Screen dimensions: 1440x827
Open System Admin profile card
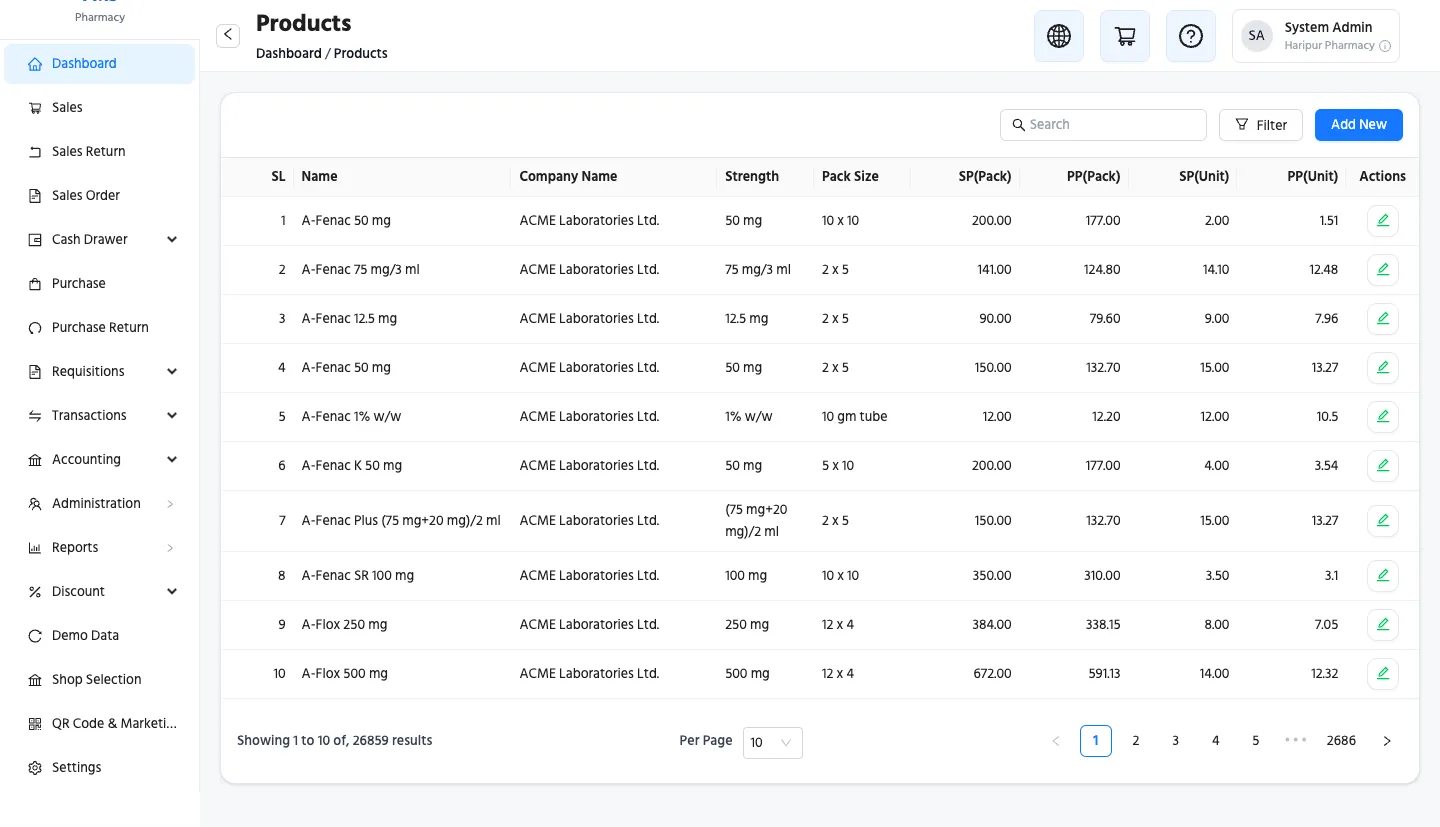coord(1316,36)
